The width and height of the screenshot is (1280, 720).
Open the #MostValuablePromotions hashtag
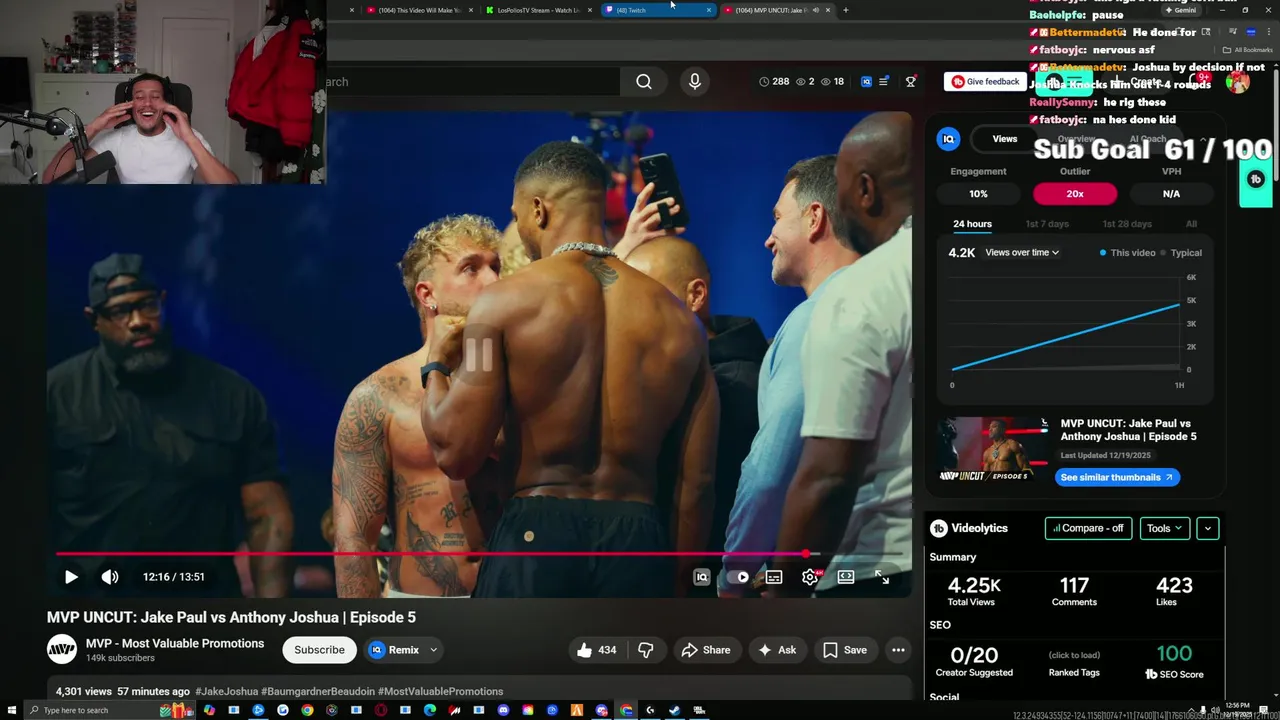coord(440,691)
